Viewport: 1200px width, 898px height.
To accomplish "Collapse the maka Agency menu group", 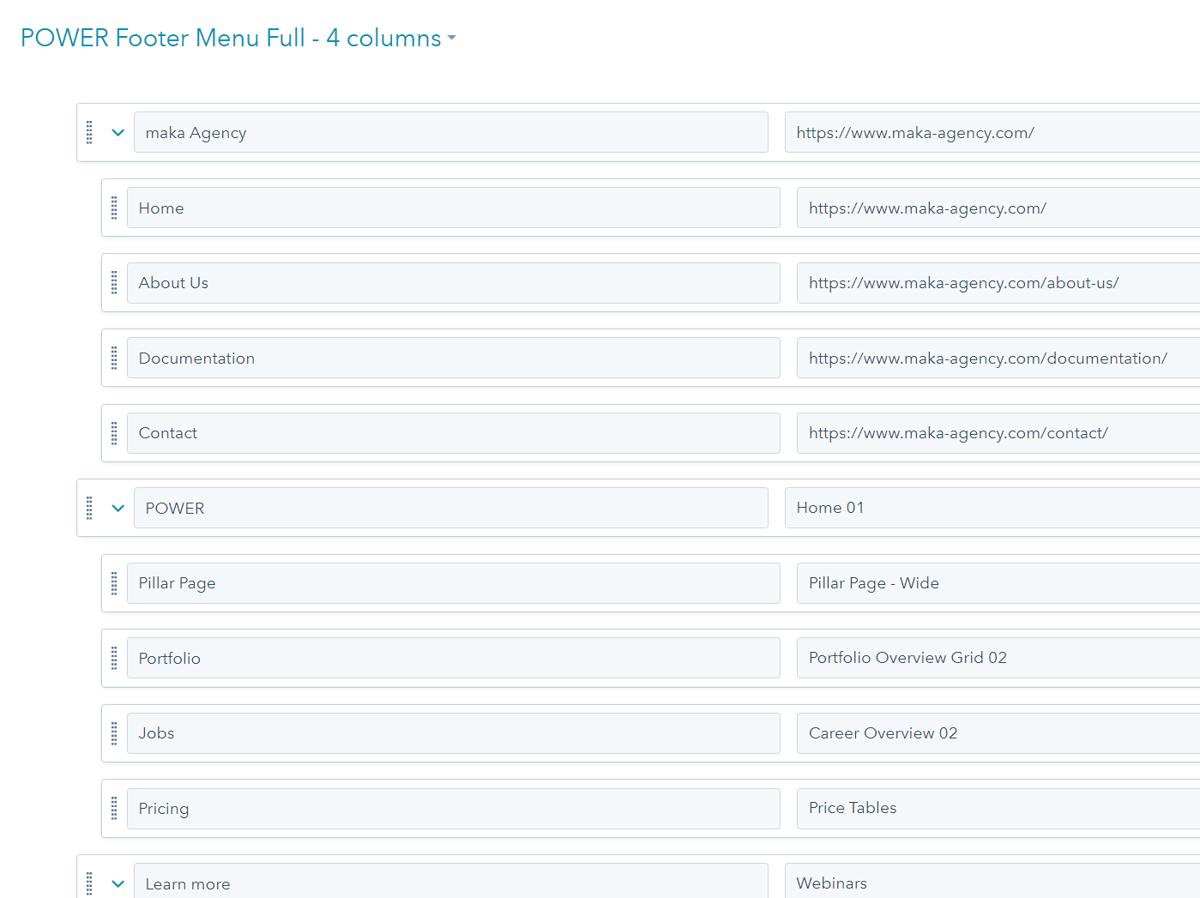I will pyautogui.click(x=117, y=131).
